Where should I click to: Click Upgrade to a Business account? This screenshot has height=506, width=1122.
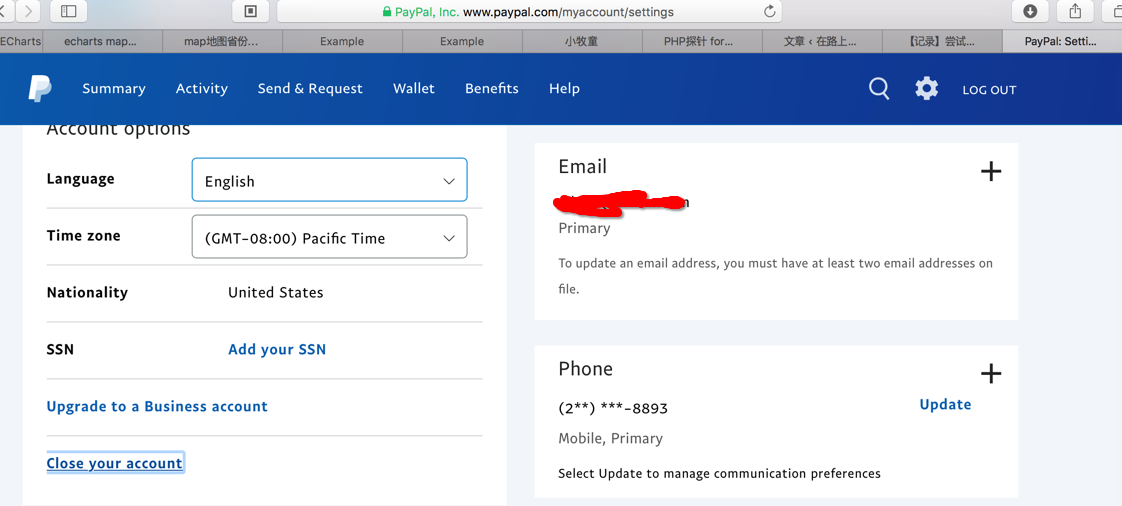[x=157, y=407]
